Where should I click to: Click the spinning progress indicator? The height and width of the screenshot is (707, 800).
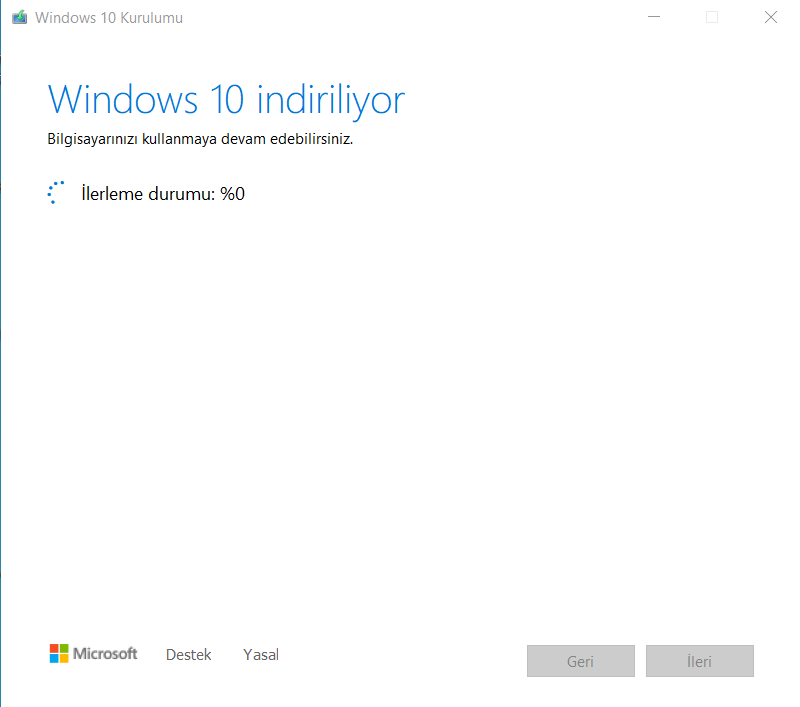[x=57, y=194]
